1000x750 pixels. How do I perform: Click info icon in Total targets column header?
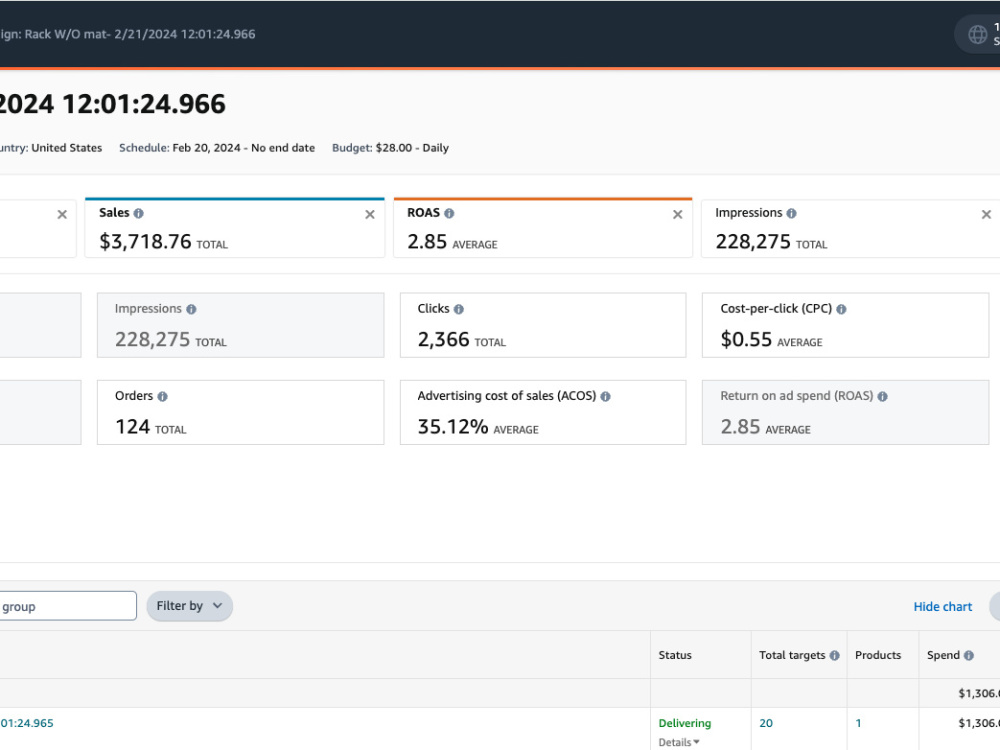[834, 656]
